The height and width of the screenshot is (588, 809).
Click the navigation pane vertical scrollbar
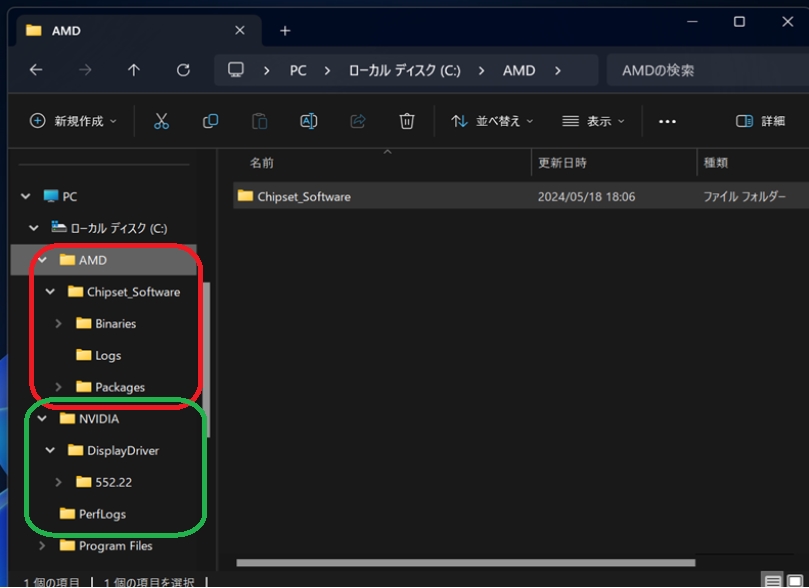pos(207,360)
